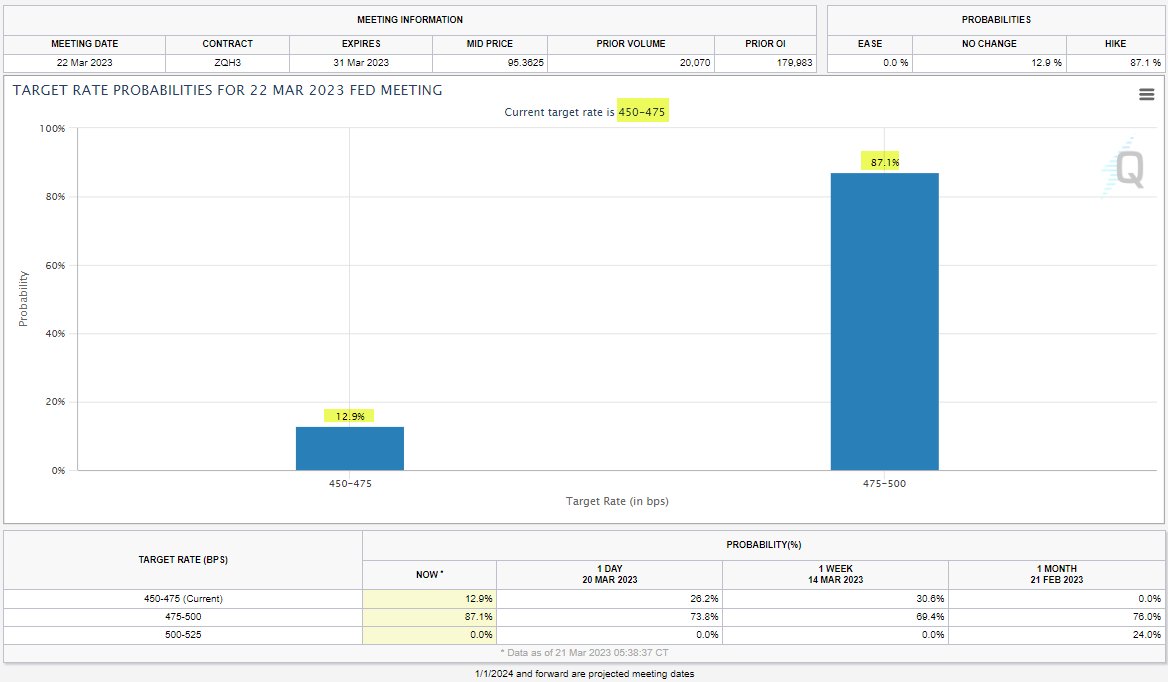Click the chart title Target Rate Probabilities
This screenshot has height=682, width=1168.
pos(227,90)
